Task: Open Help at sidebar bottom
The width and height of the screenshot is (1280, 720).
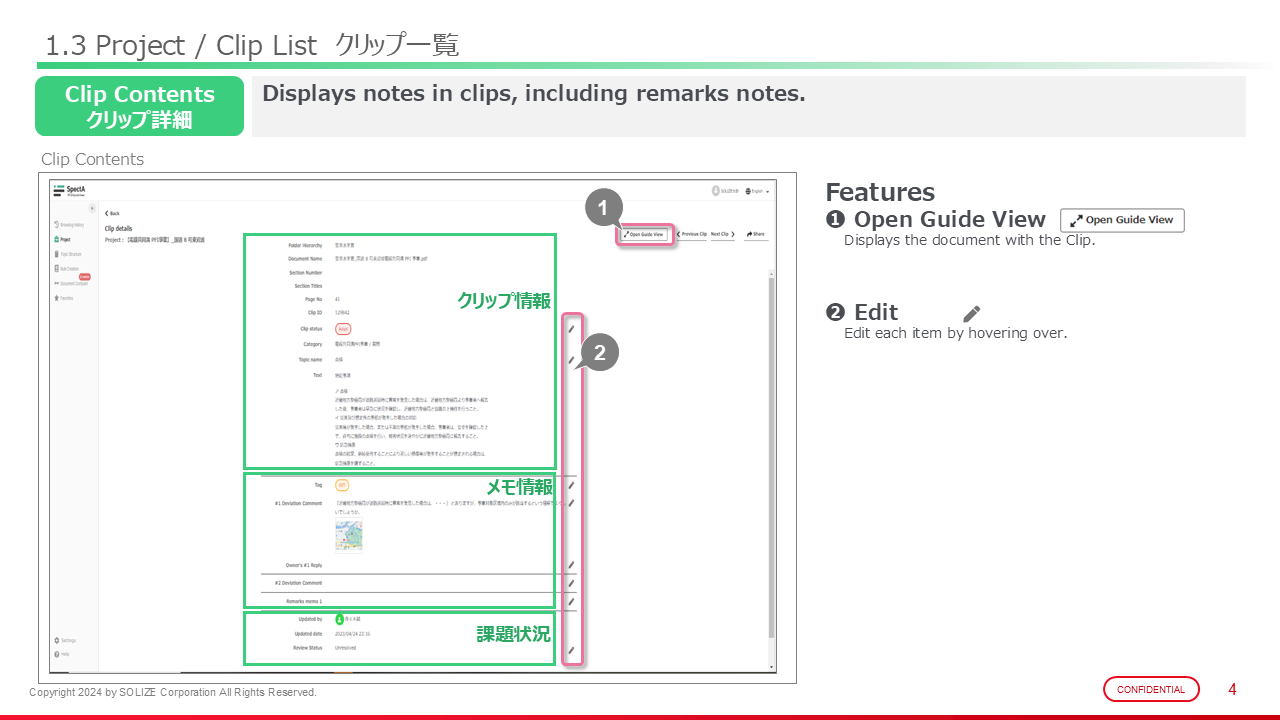Action: [62, 654]
